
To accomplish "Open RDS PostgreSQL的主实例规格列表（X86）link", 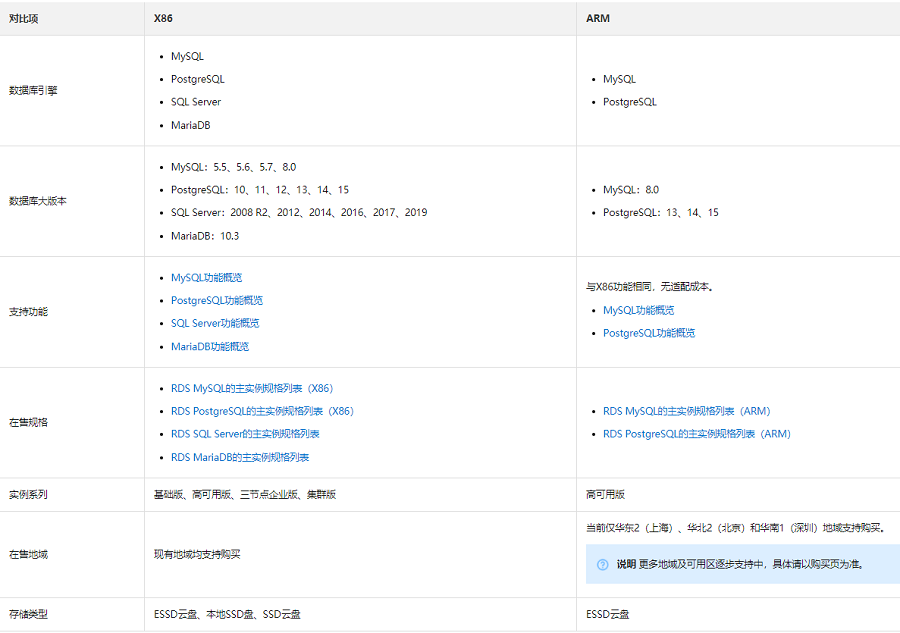I will (262, 411).
